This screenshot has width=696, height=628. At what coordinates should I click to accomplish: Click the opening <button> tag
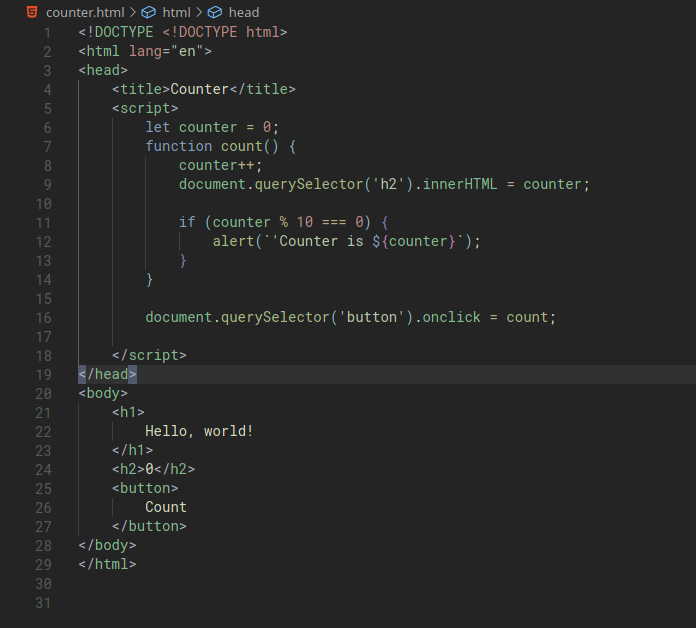tap(145, 489)
